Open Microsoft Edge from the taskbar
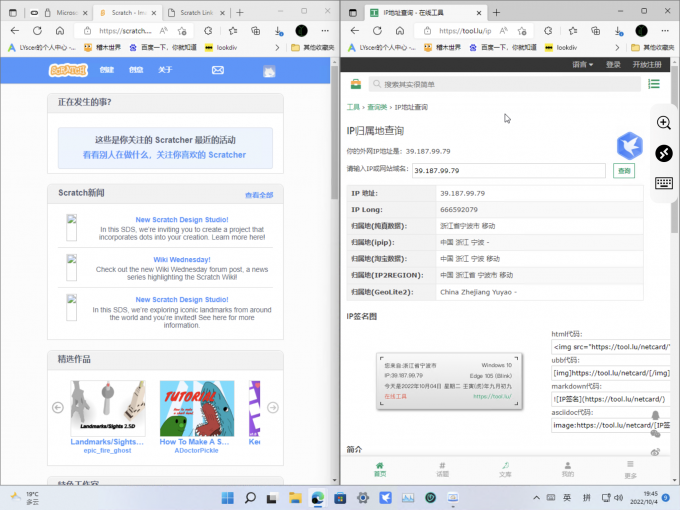 click(317, 498)
